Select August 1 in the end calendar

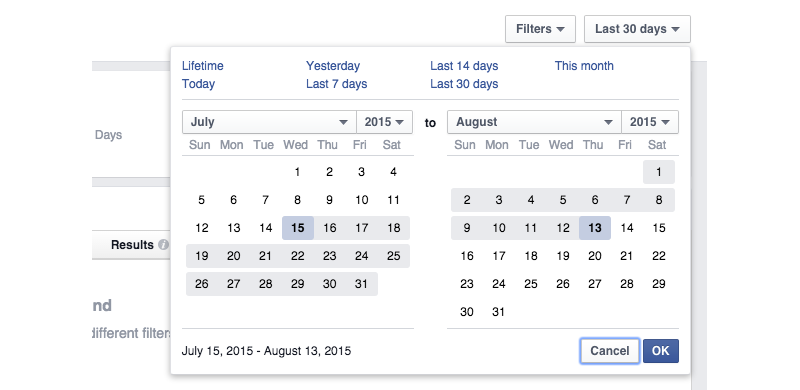659,172
